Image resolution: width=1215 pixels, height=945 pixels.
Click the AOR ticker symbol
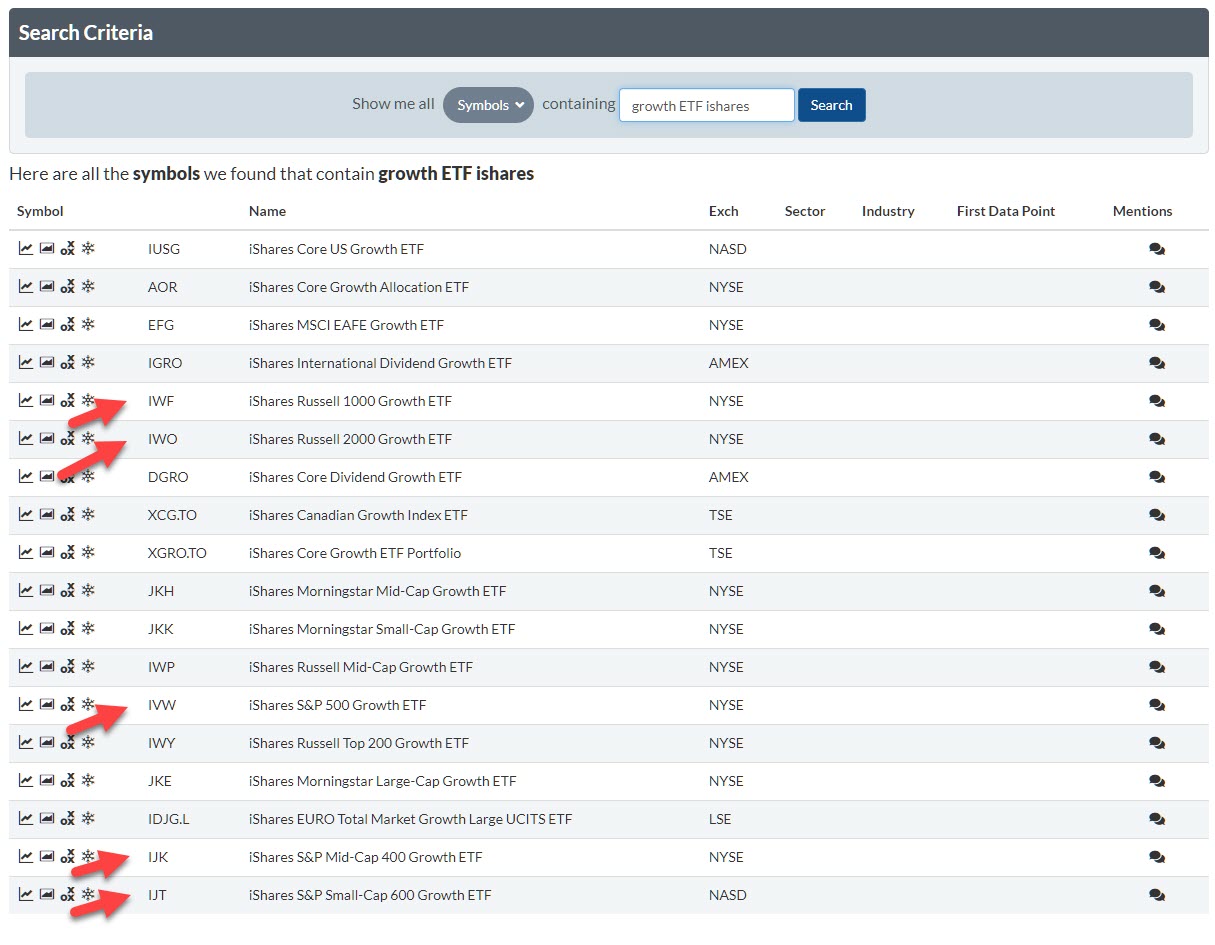pyautogui.click(x=163, y=287)
